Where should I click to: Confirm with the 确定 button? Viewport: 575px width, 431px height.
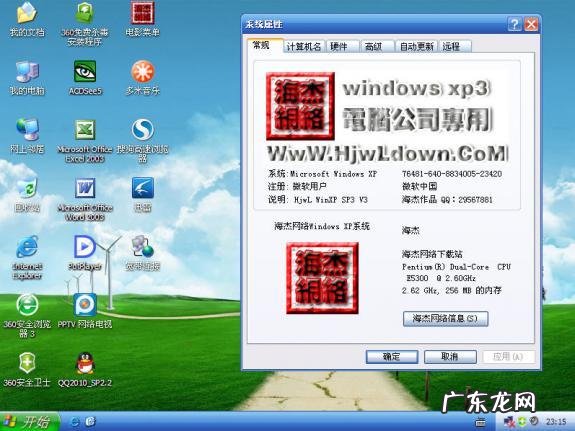(392, 357)
